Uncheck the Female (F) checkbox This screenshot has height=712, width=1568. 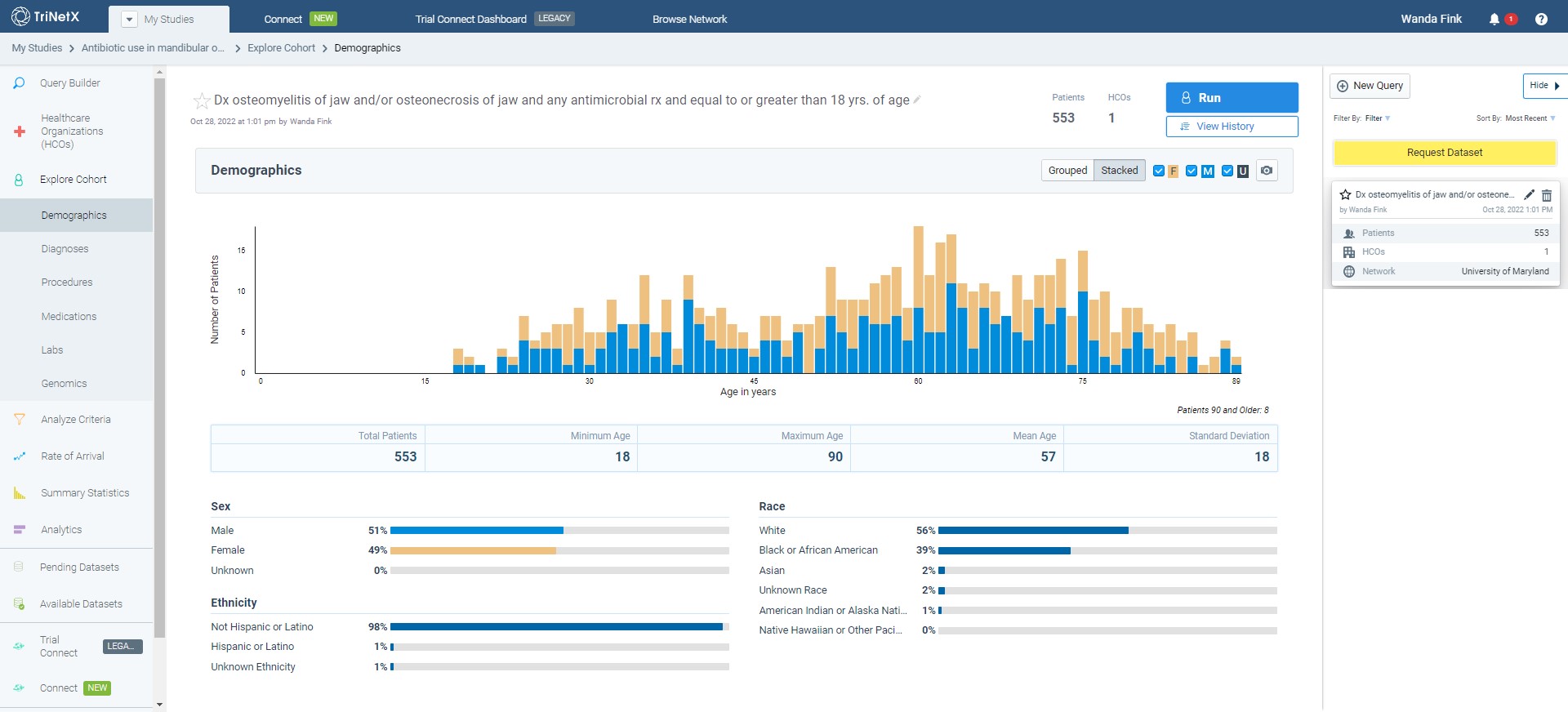coord(1158,171)
